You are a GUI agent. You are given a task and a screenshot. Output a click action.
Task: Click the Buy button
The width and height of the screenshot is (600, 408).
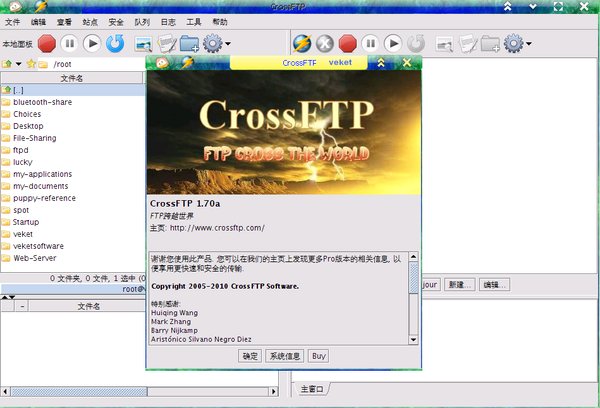(x=318, y=356)
